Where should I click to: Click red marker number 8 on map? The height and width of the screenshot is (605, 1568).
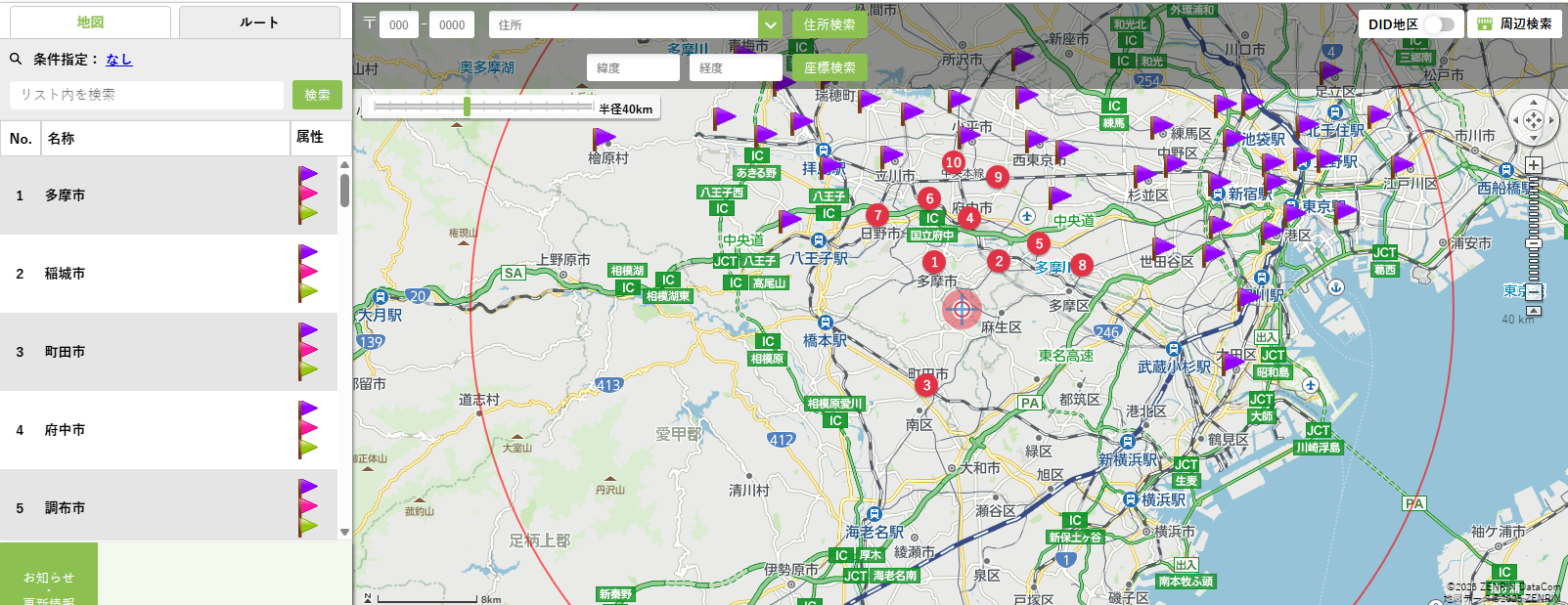point(1082,265)
